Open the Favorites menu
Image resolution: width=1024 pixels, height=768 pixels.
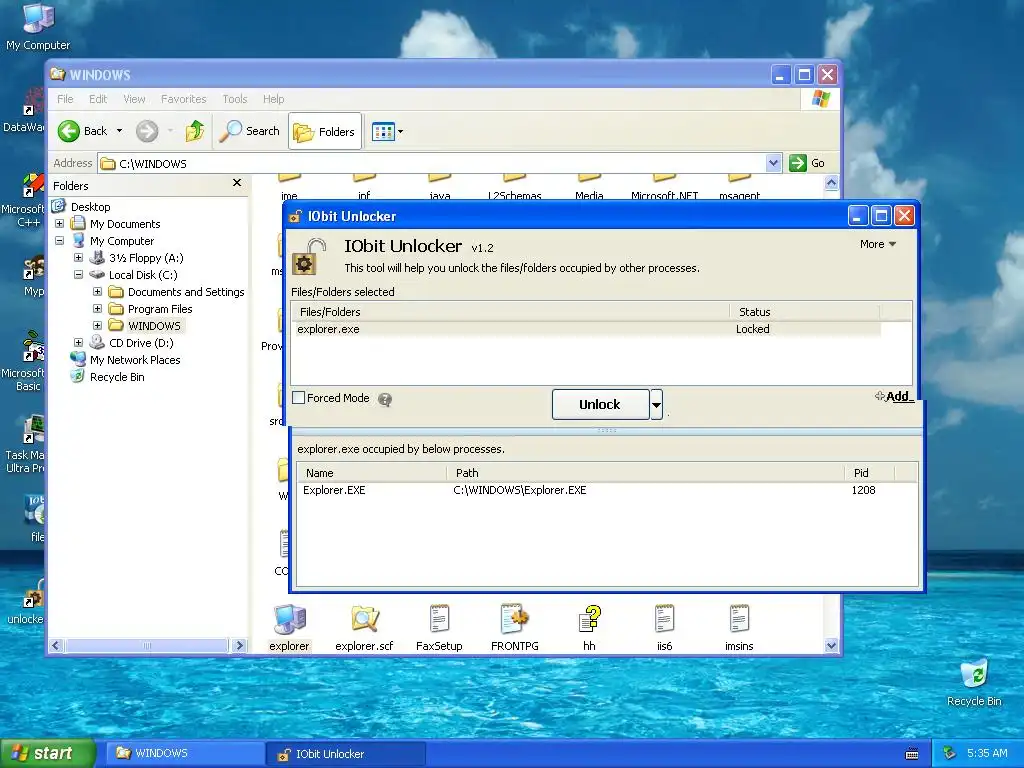[184, 99]
